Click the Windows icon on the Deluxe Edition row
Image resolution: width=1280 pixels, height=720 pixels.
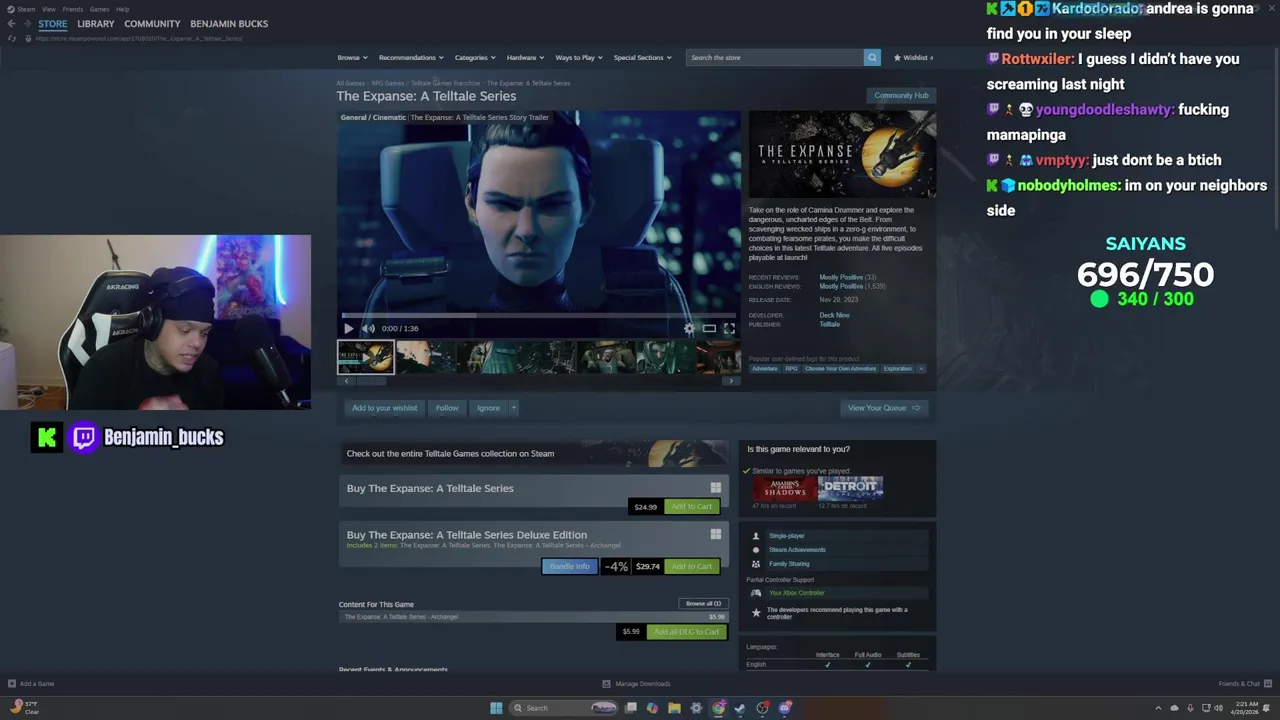coord(715,534)
